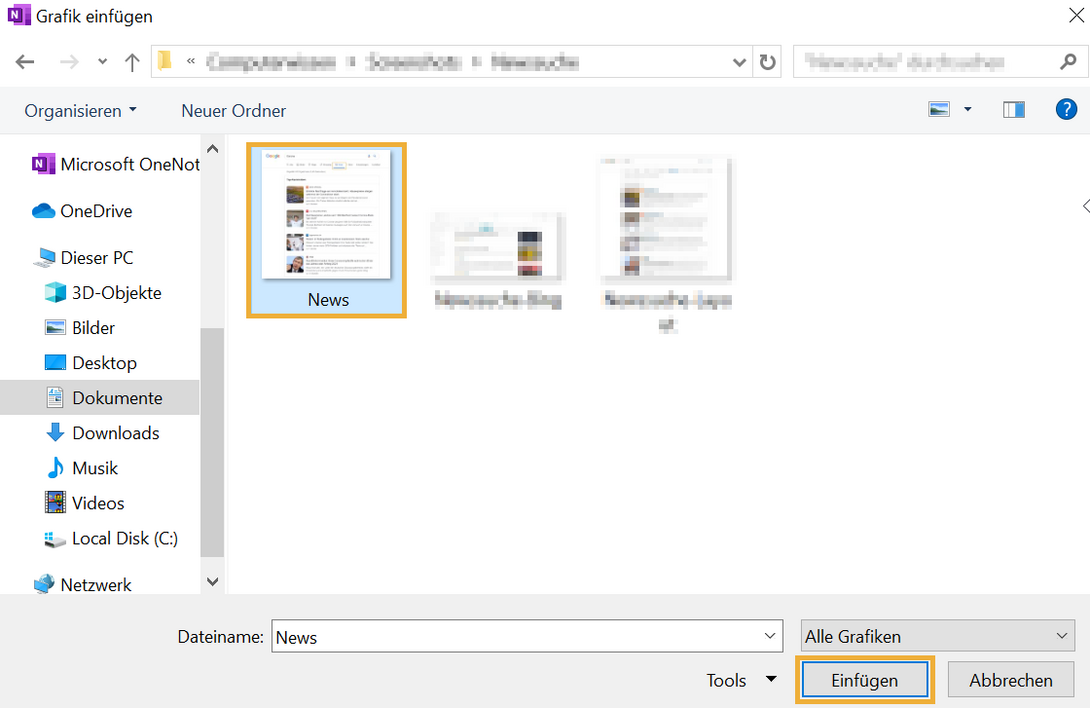
Task: Open the Alle Grafiken file type dropdown
Action: pos(937,636)
